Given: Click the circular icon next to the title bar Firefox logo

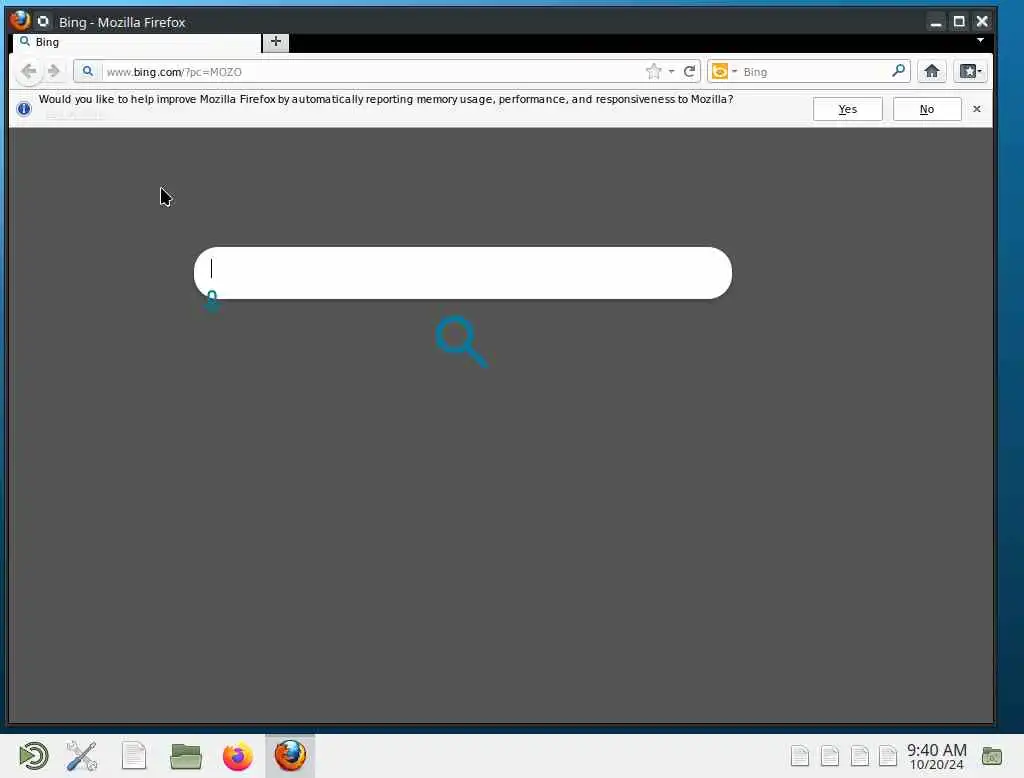Looking at the screenshot, I should [x=43, y=22].
